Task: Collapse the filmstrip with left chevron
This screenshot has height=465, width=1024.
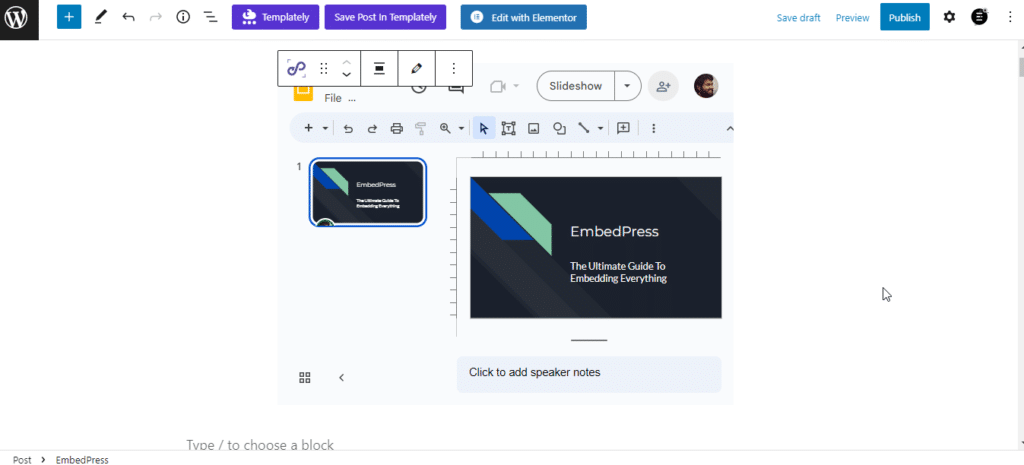Action: click(x=341, y=377)
